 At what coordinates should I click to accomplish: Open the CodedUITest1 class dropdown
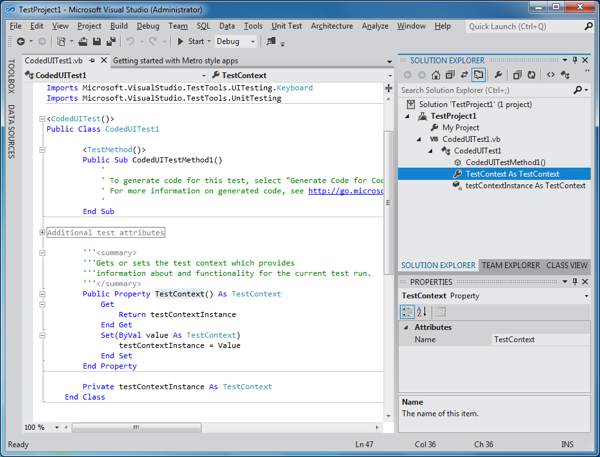204,75
